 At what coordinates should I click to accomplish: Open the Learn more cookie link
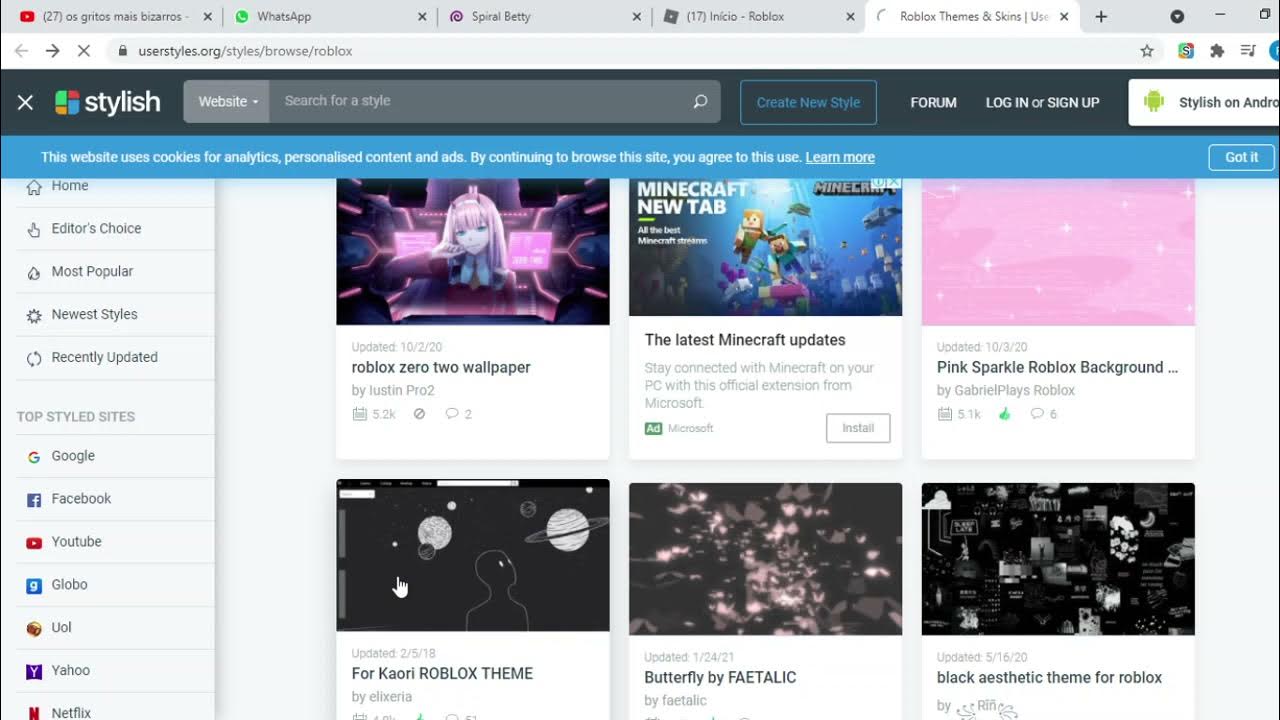[840, 157]
